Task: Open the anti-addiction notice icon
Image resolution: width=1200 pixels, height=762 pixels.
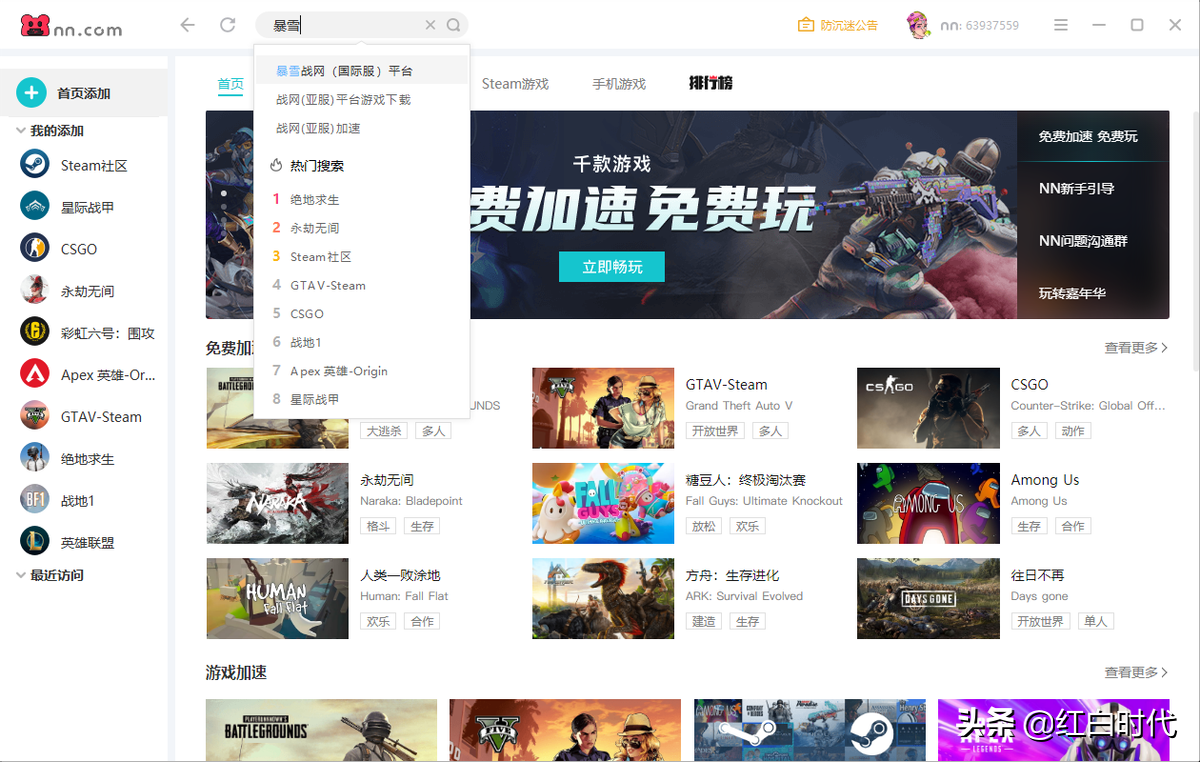Action: [806, 25]
